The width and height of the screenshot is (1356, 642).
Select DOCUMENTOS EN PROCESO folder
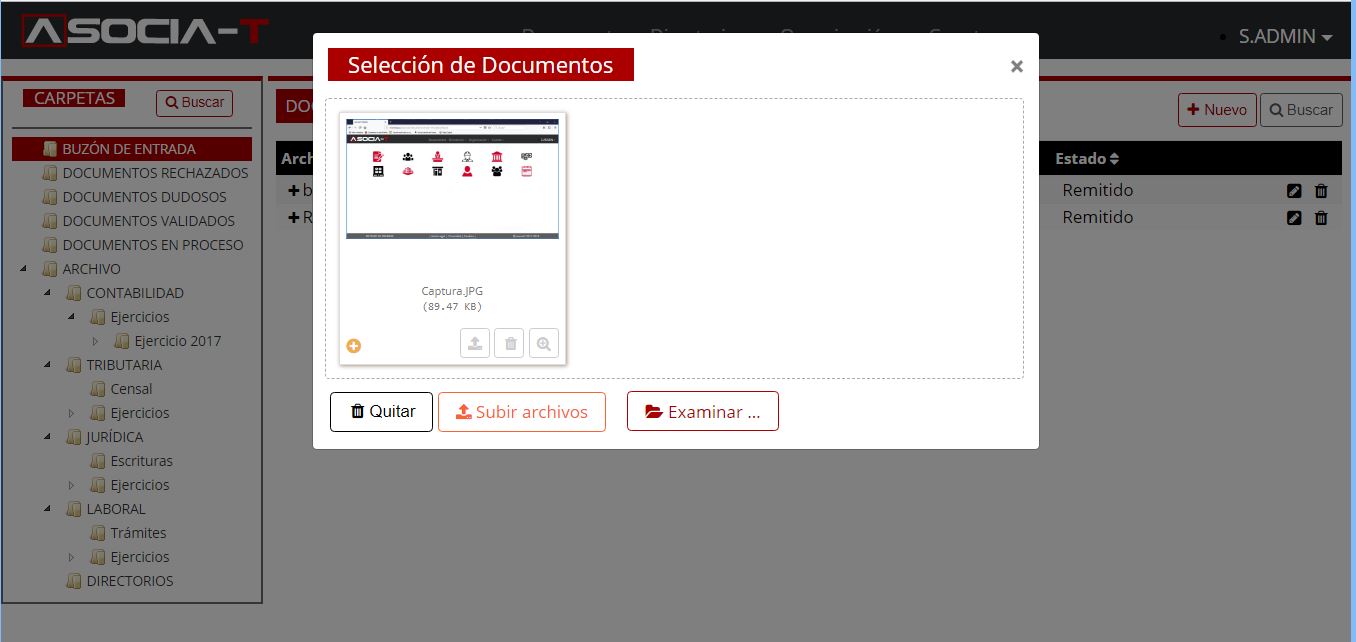[x=152, y=245]
